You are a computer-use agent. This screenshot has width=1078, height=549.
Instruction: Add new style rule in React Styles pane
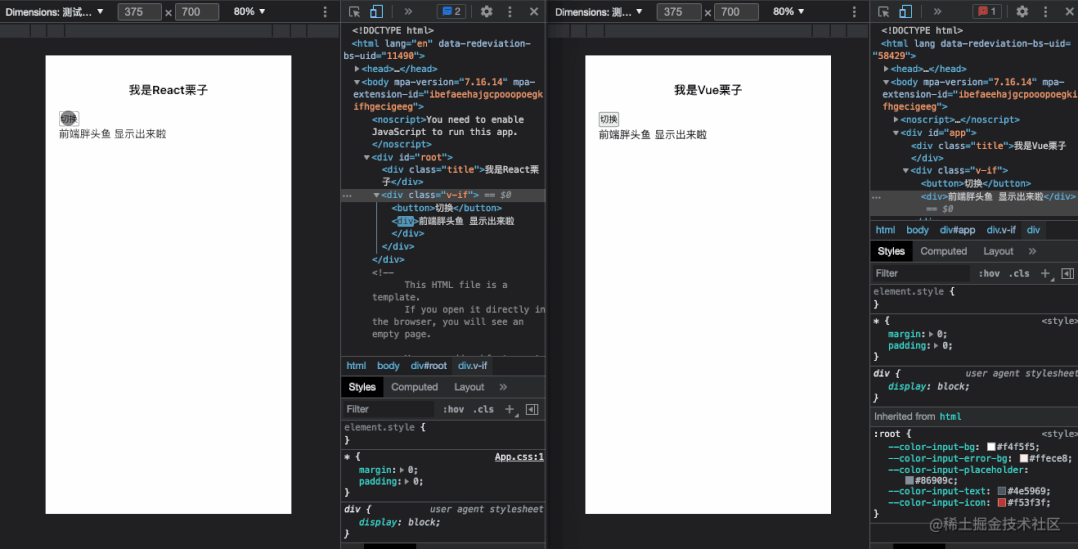[510, 409]
